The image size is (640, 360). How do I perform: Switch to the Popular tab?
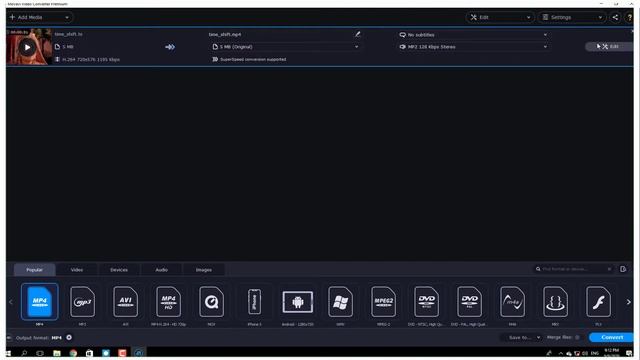coord(34,270)
